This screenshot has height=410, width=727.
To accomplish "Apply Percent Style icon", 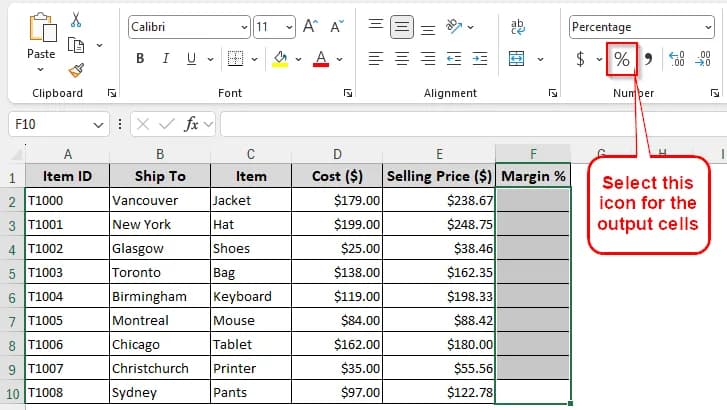I will tap(622, 59).
